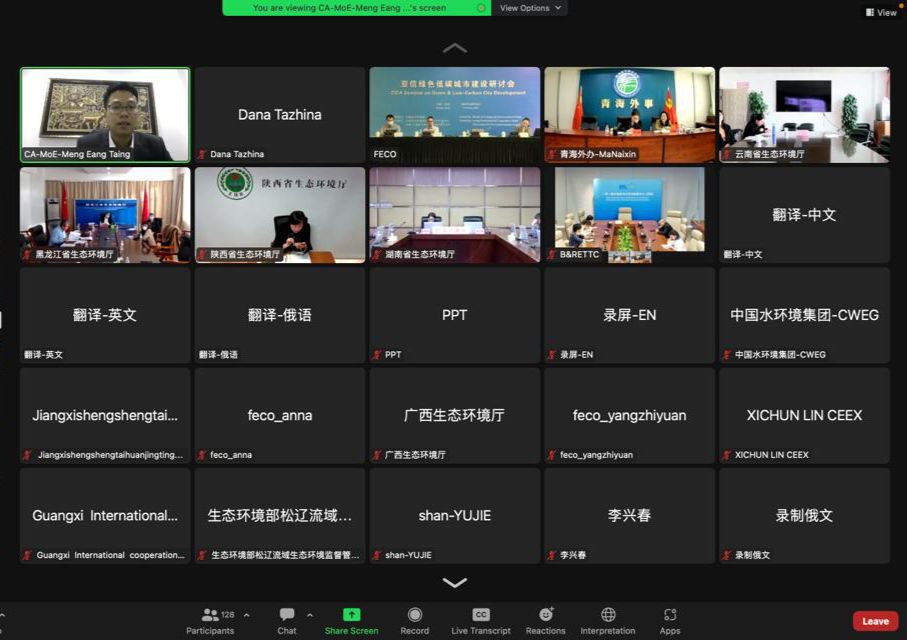Viewport: 907px width, 640px height.
Task: Expand the arrow next to Chat
Action: click(310, 615)
